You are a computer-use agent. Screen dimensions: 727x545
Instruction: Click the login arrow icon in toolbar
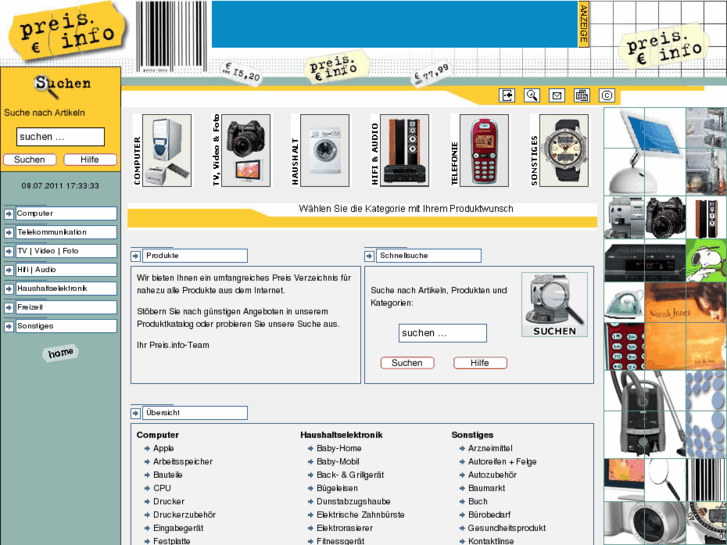507,96
